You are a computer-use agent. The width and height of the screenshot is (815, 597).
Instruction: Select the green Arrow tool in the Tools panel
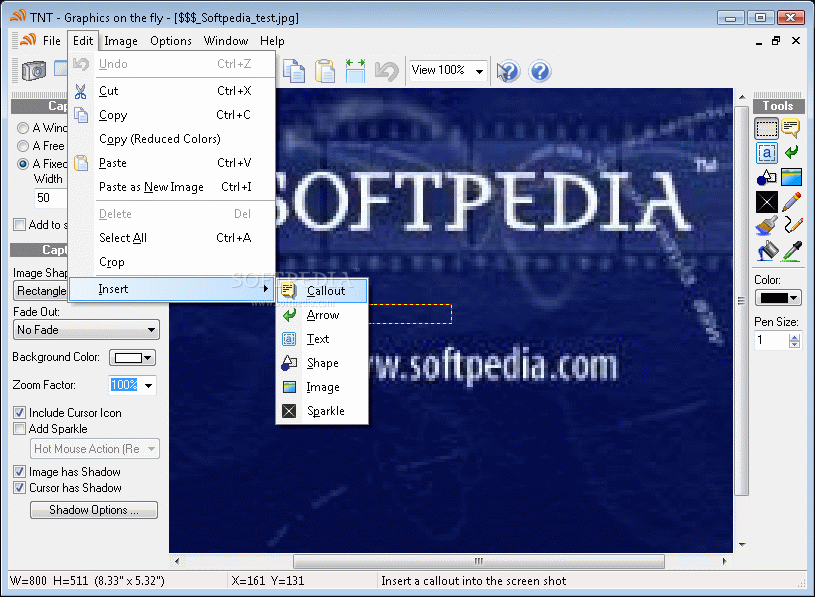pos(791,152)
